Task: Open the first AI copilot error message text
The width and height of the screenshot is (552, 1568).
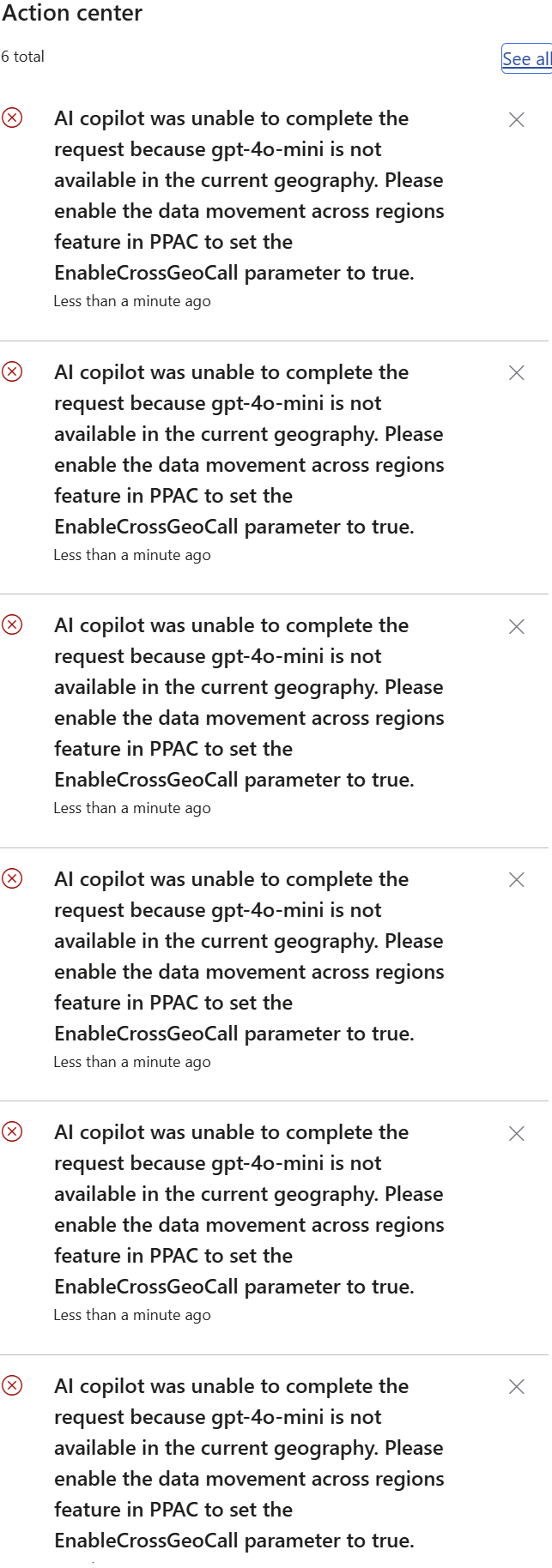Action: tap(248, 196)
